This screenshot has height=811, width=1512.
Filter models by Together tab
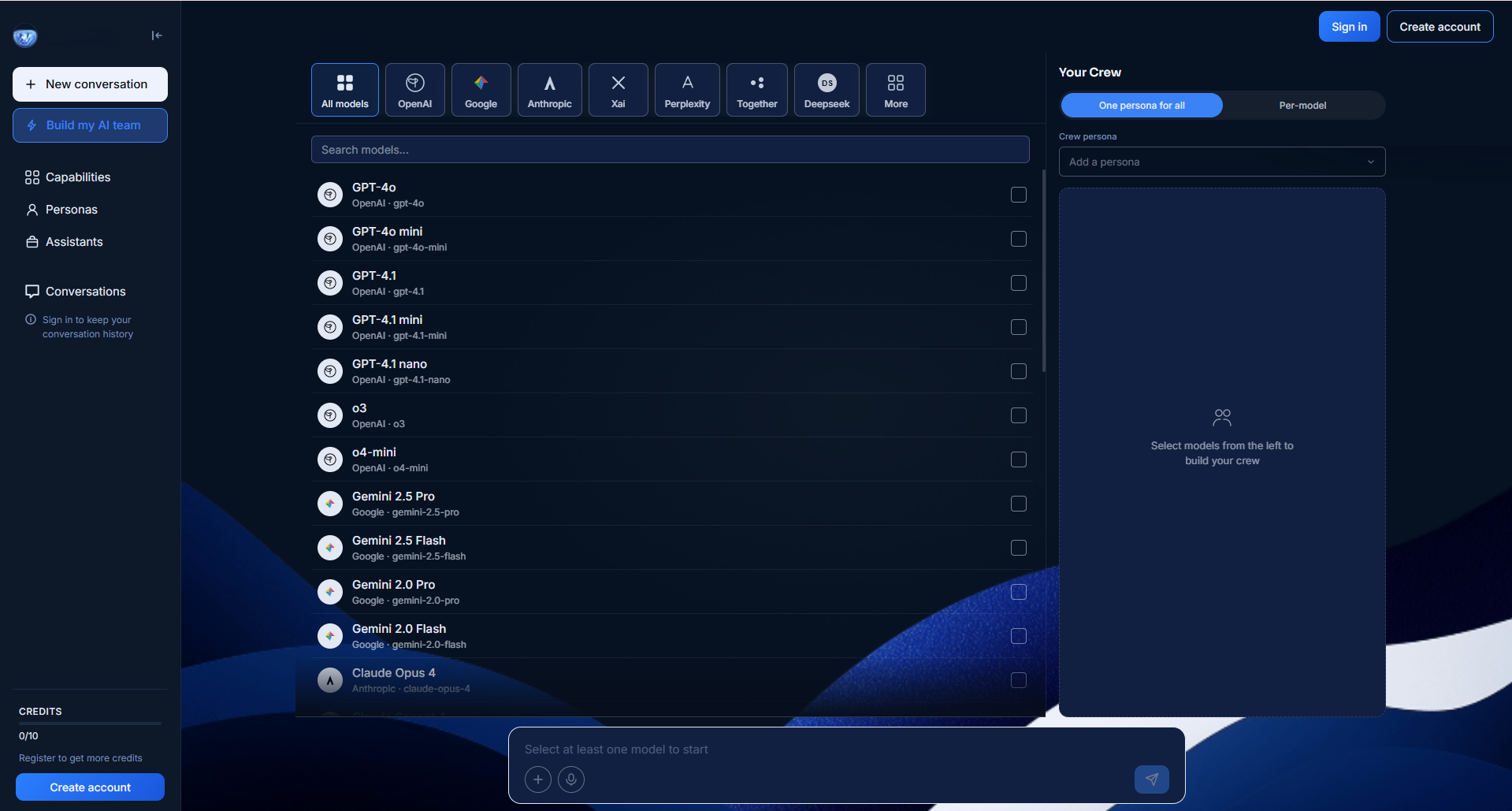point(757,90)
